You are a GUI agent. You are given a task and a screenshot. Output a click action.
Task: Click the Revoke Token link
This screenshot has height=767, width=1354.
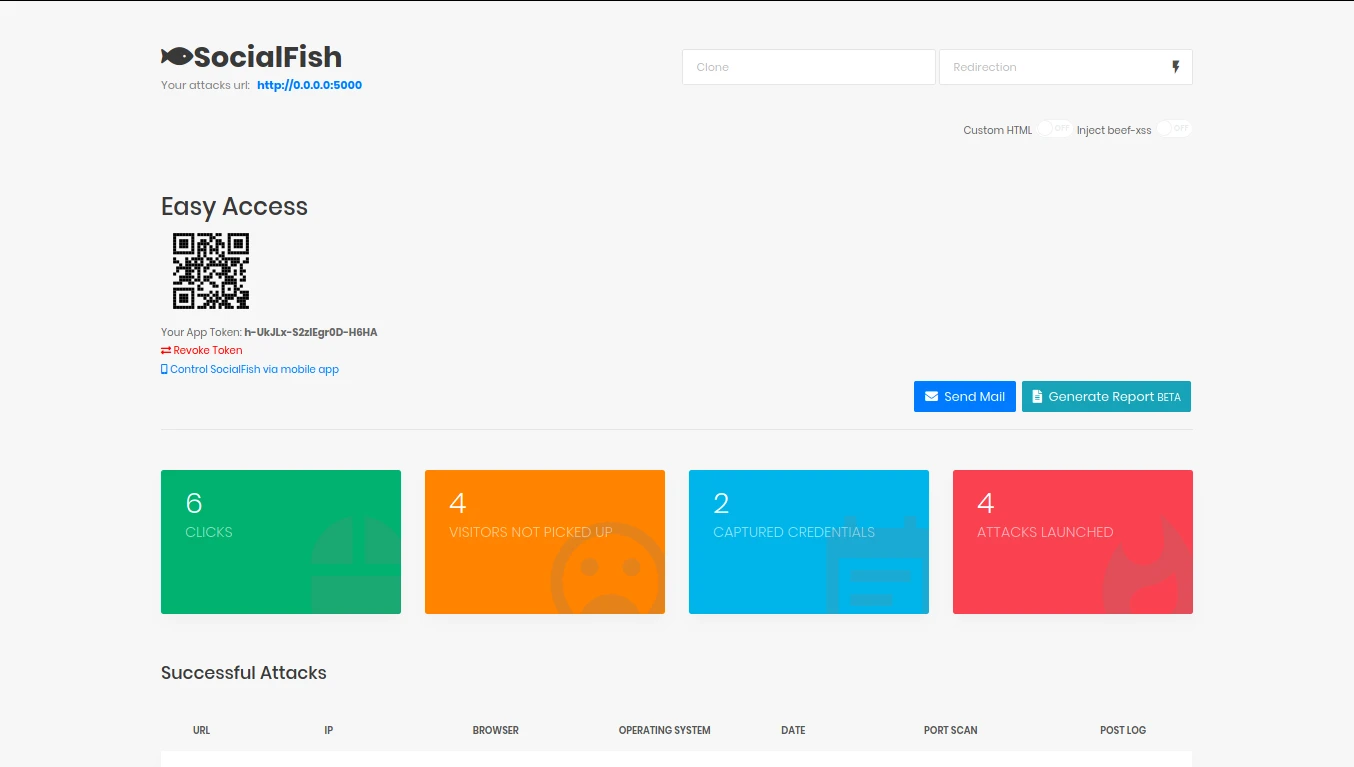point(208,350)
